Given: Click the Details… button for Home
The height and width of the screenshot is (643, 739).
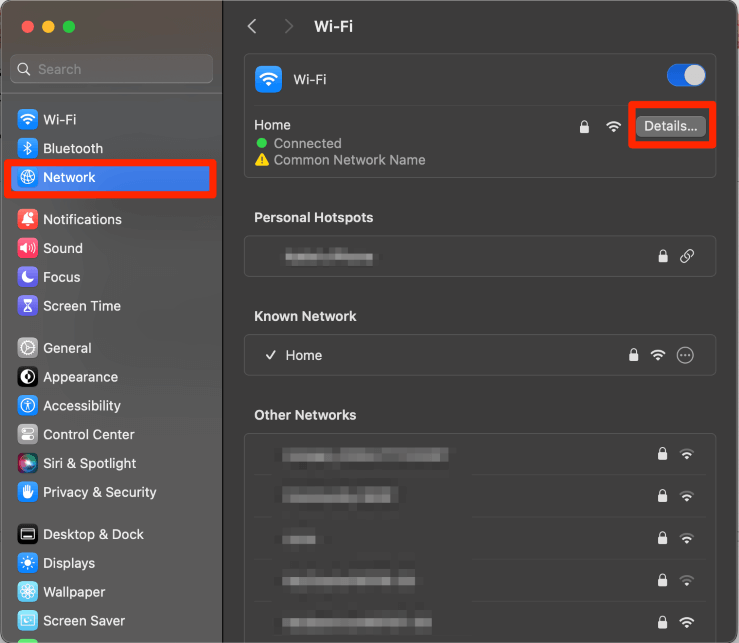Looking at the screenshot, I should tap(671, 126).
